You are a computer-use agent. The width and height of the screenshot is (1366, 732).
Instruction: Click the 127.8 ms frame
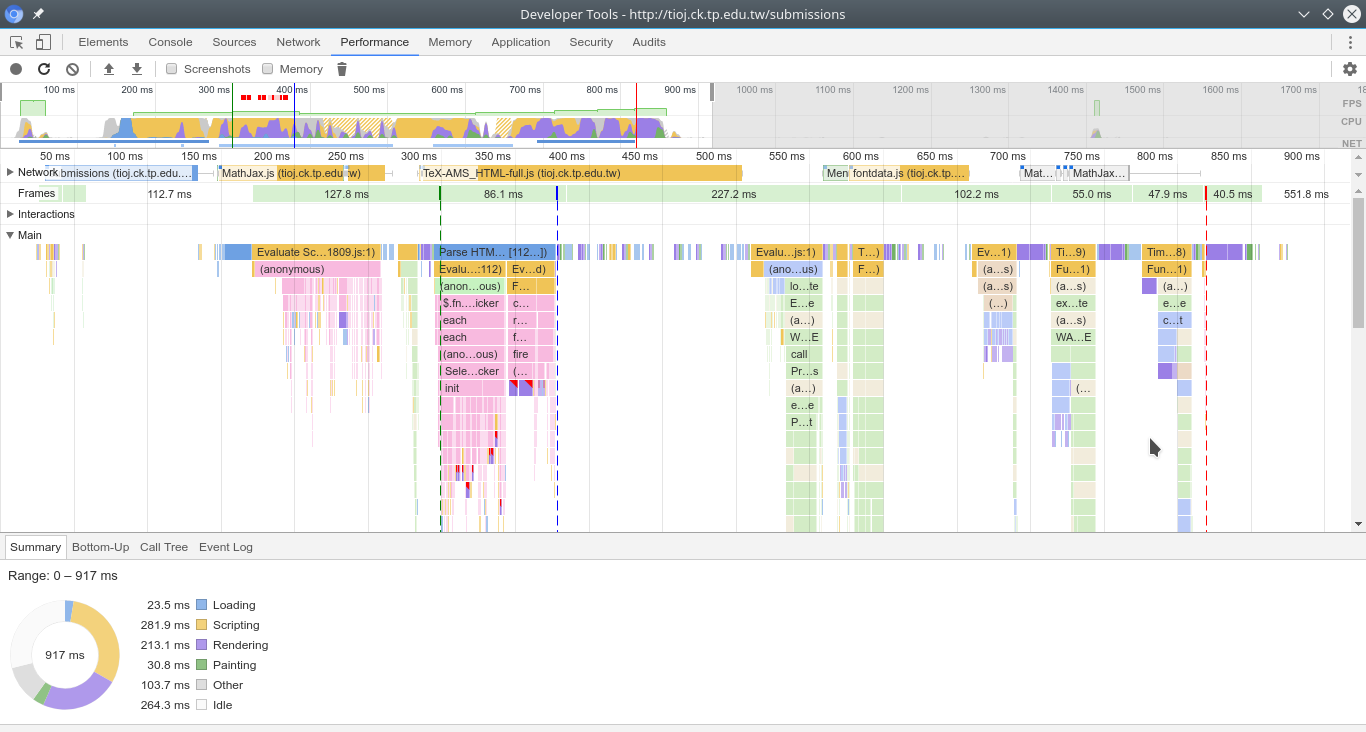coord(346,194)
